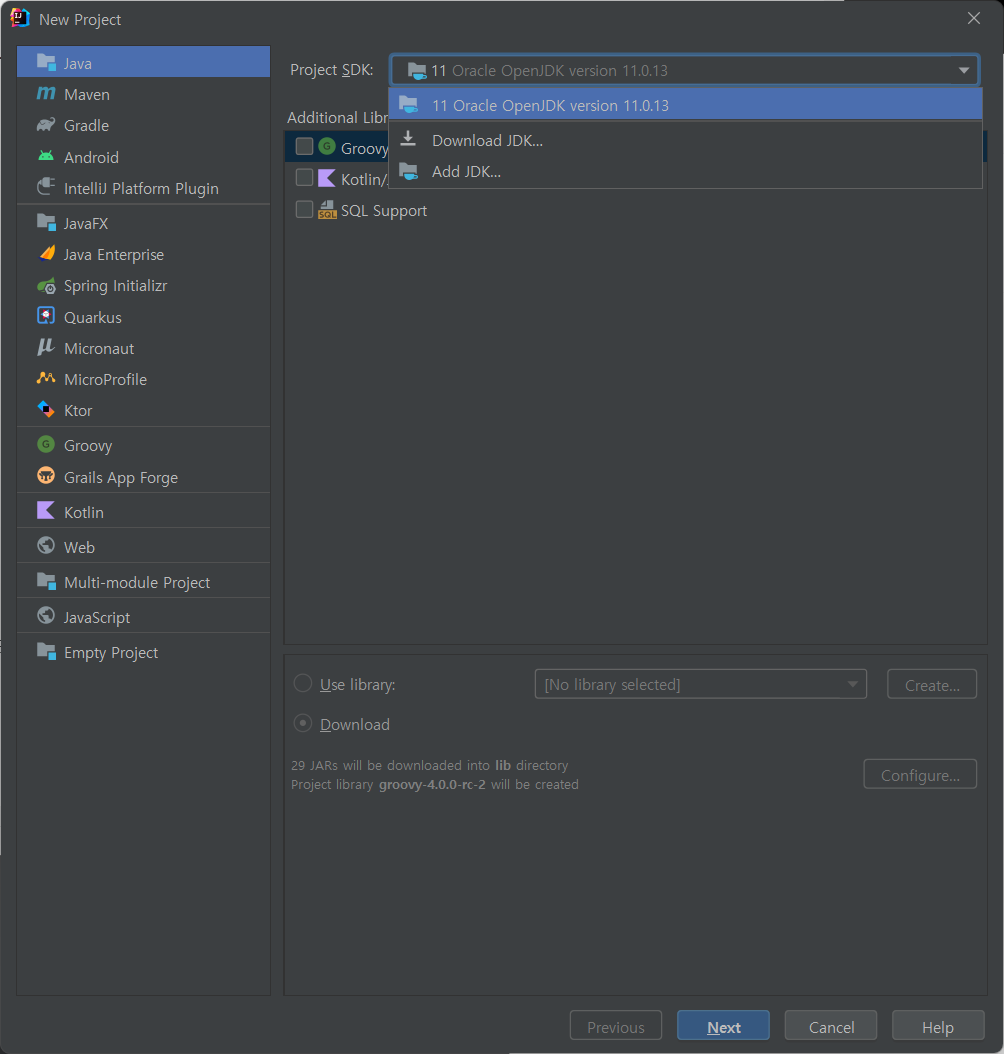
Task: Click the Quarkus icon
Action: [x=46, y=316]
